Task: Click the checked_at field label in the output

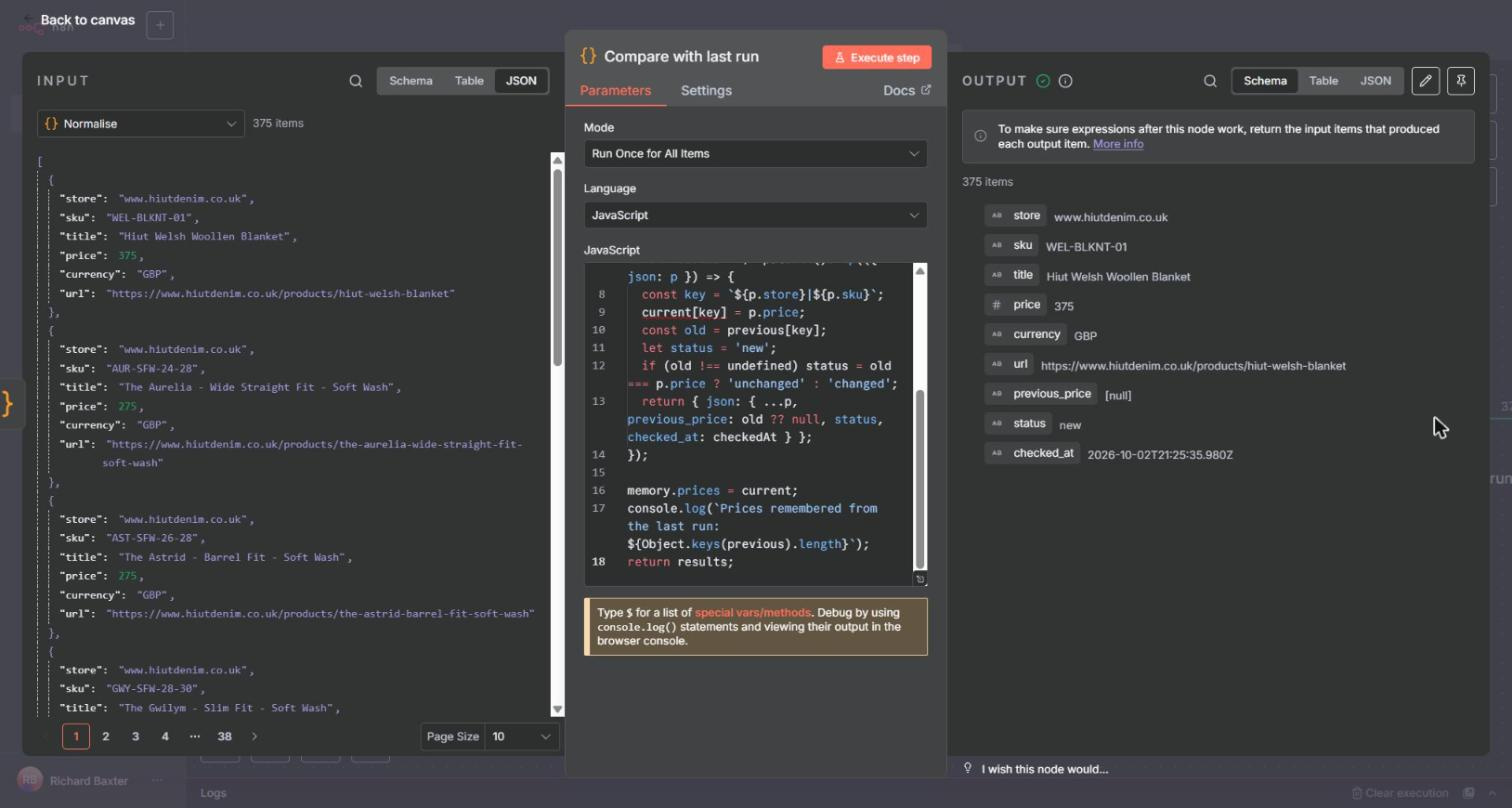Action: pos(1043,453)
